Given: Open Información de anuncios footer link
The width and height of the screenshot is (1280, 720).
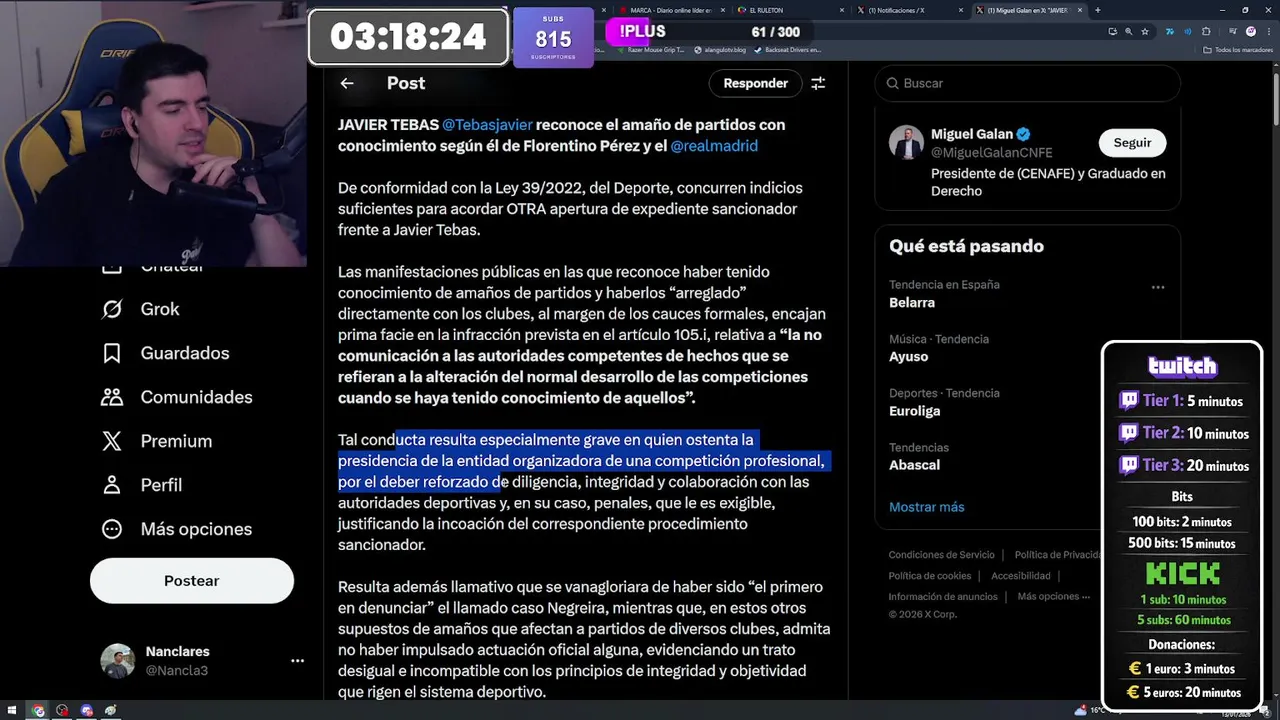Looking at the screenshot, I should [x=943, y=597].
